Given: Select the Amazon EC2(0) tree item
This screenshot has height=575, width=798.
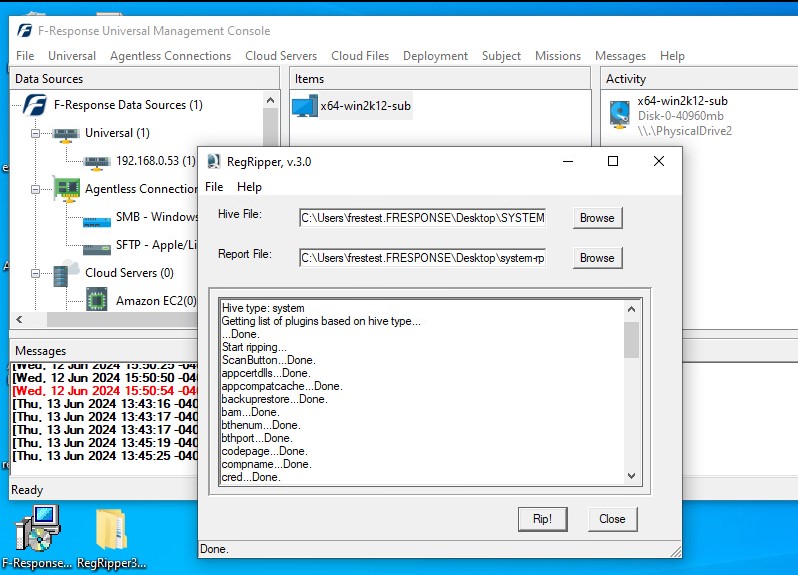Looking at the screenshot, I should pyautogui.click(x=156, y=301).
